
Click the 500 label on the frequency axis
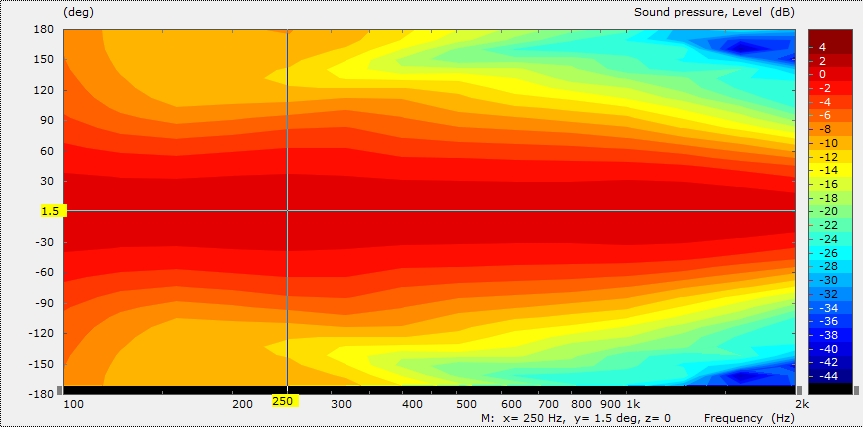pyautogui.click(x=466, y=405)
